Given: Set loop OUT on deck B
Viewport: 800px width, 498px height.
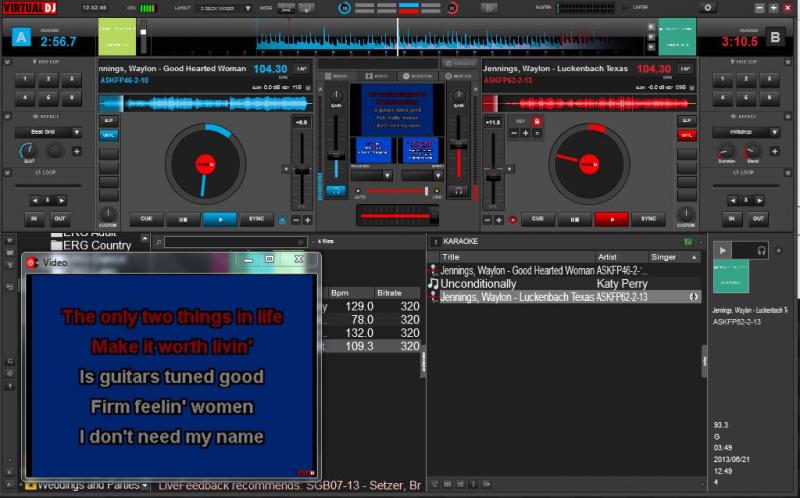Looking at the screenshot, I should (758, 219).
